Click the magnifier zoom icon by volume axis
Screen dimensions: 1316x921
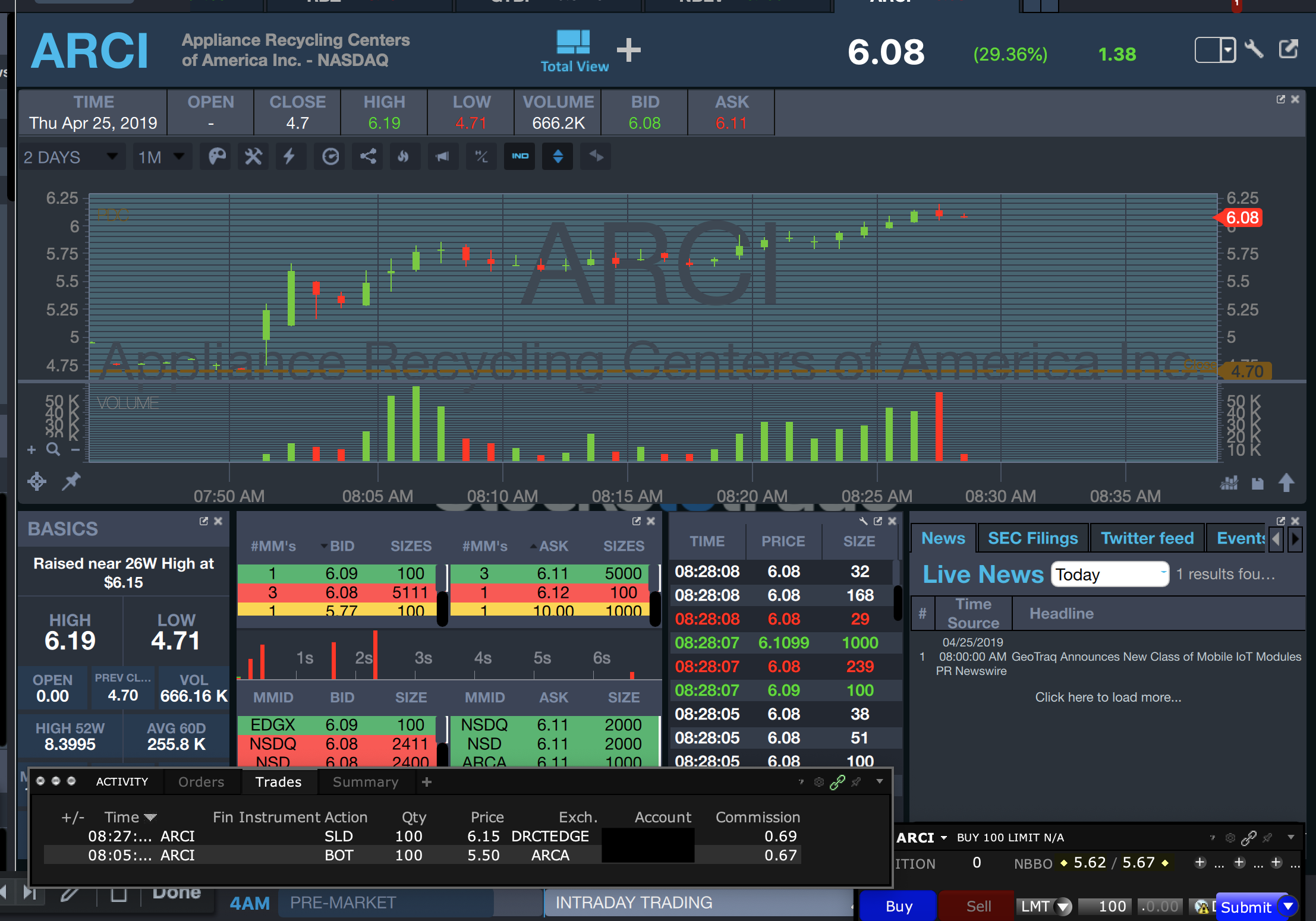(x=53, y=449)
